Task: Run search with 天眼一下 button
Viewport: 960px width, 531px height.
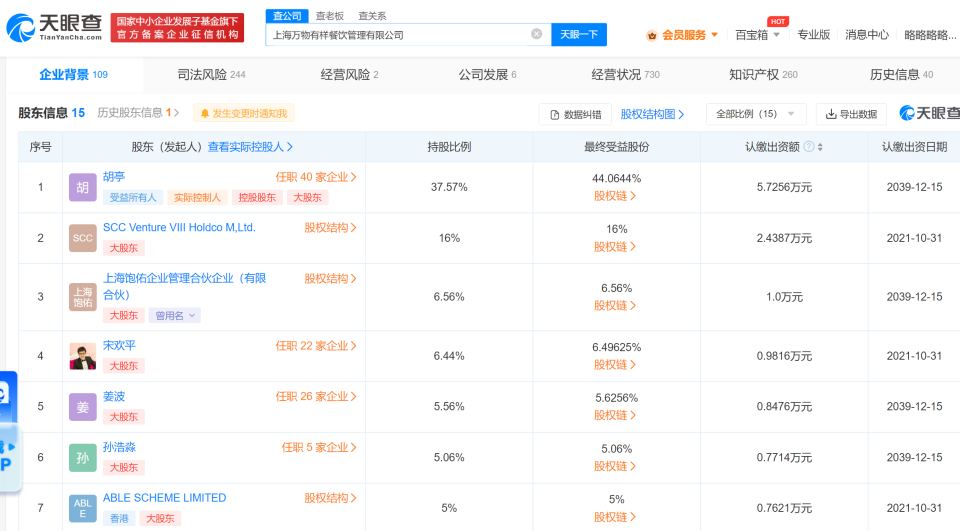Action: point(579,35)
